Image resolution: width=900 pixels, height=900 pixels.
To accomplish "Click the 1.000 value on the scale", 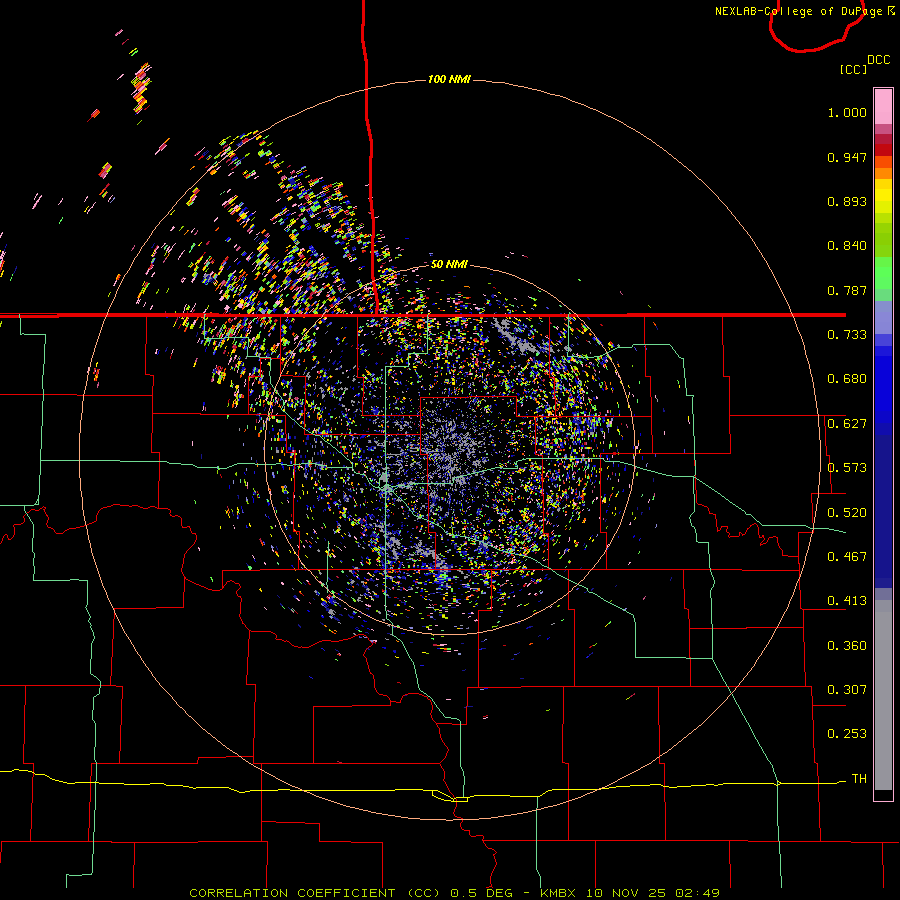I will 847,112.
